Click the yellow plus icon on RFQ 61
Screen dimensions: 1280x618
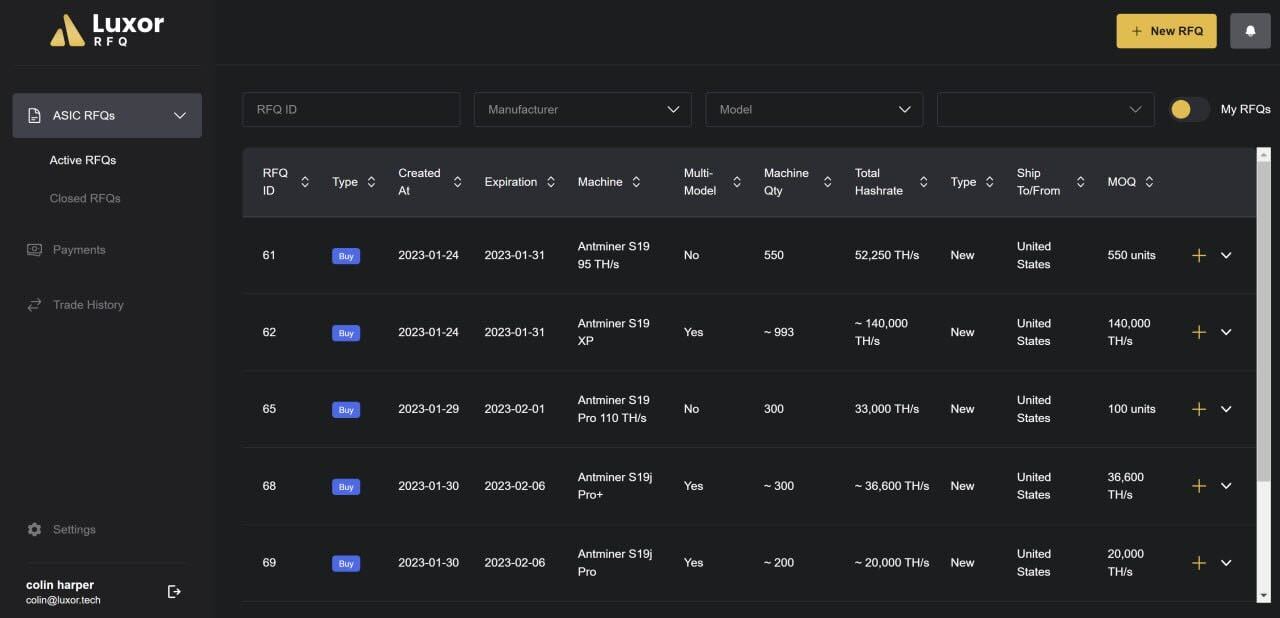point(1198,255)
